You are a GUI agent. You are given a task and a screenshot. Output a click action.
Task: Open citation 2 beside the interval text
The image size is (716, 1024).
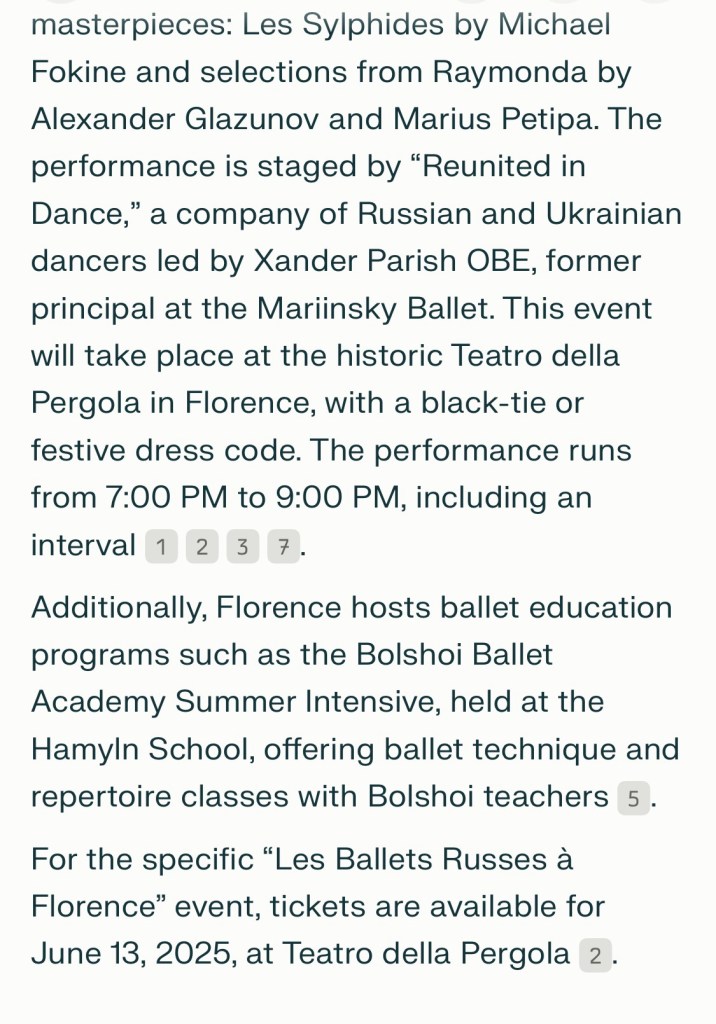202,547
